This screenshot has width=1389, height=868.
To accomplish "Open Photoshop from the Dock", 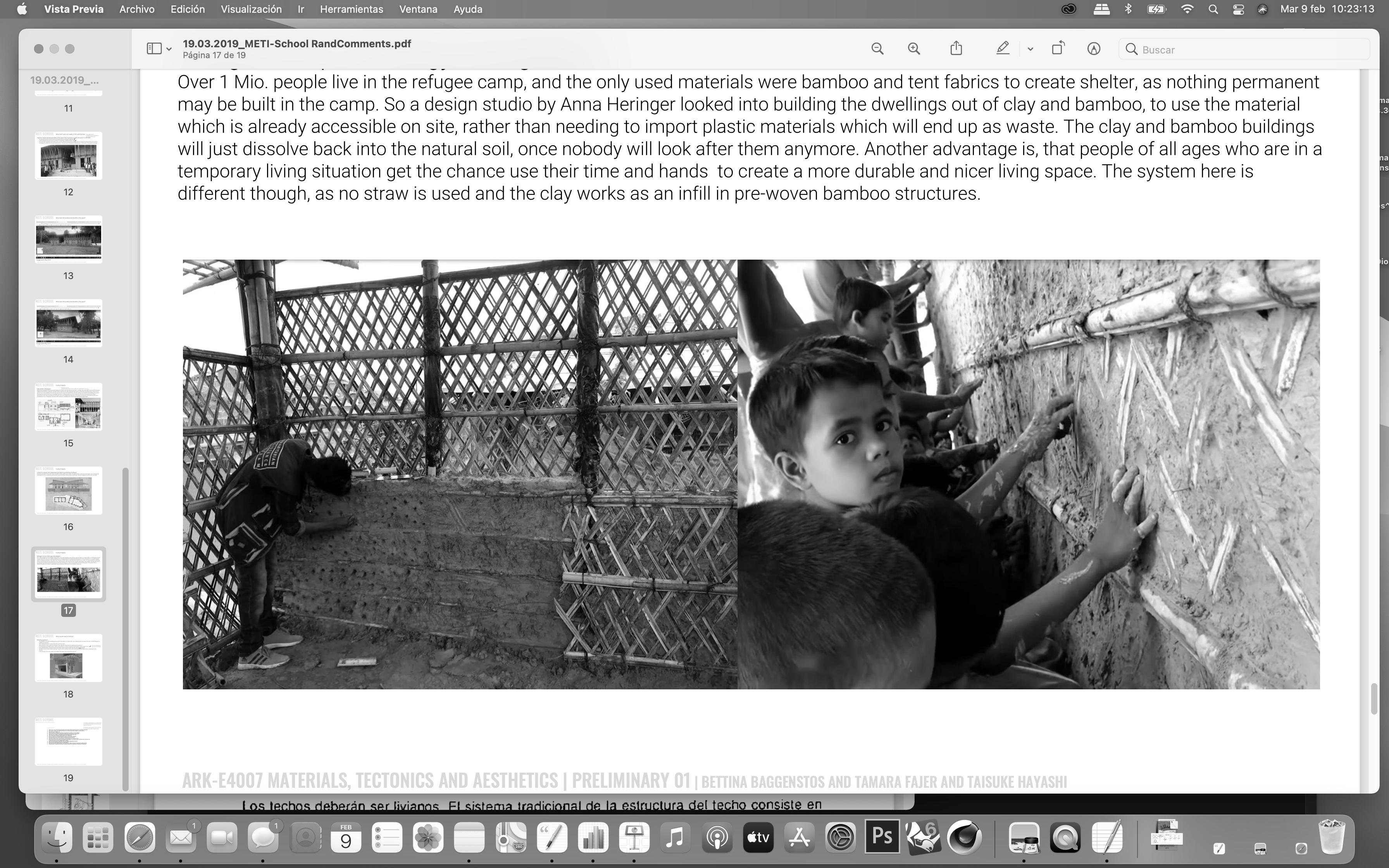I will coord(882,837).
